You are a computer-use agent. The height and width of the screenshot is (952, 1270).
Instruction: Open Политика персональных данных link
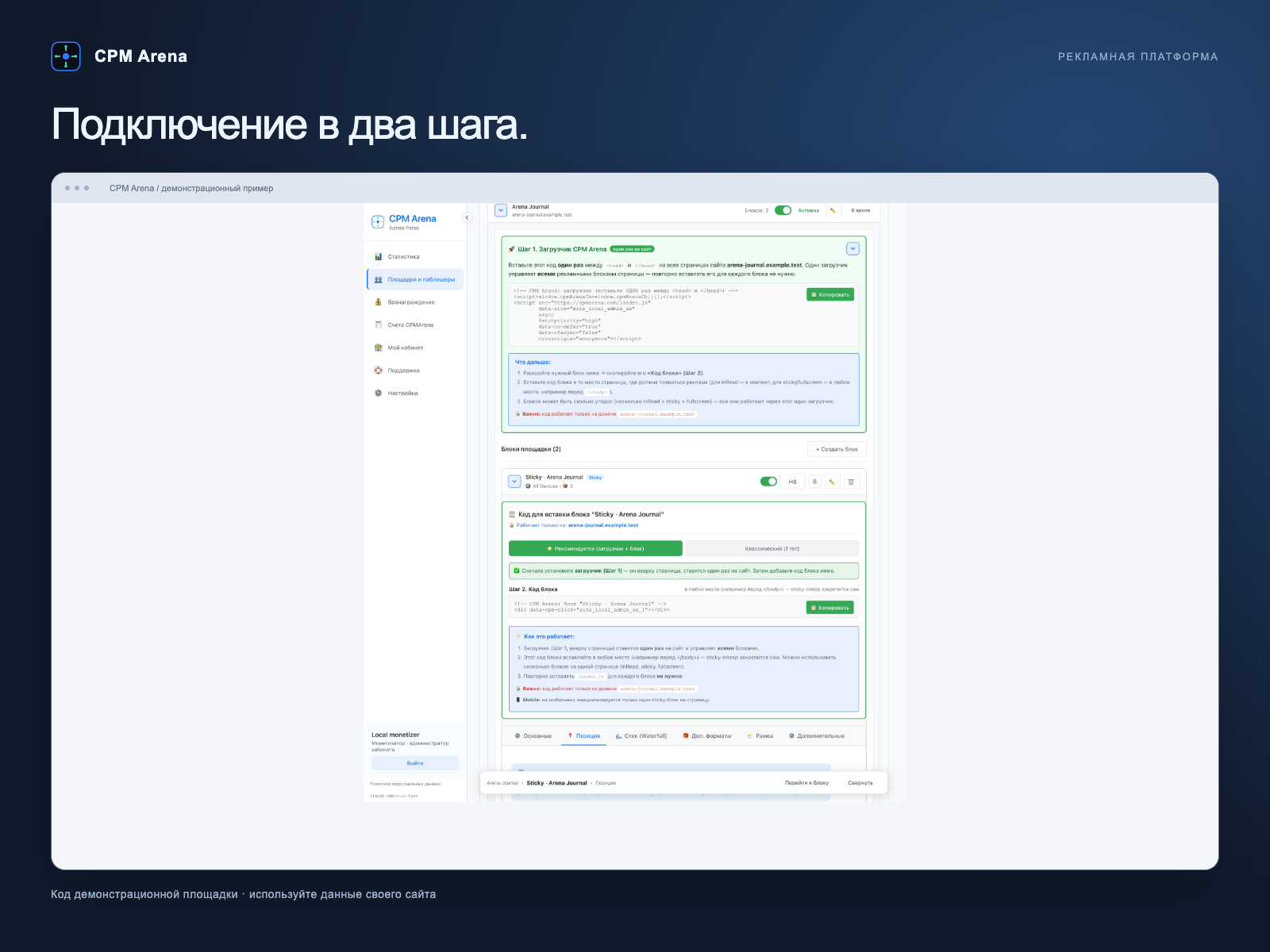tap(406, 784)
